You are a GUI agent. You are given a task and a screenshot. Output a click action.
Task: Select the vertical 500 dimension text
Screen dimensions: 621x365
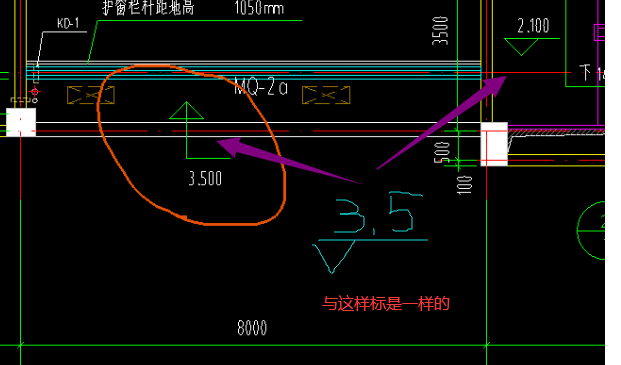coord(442,152)
